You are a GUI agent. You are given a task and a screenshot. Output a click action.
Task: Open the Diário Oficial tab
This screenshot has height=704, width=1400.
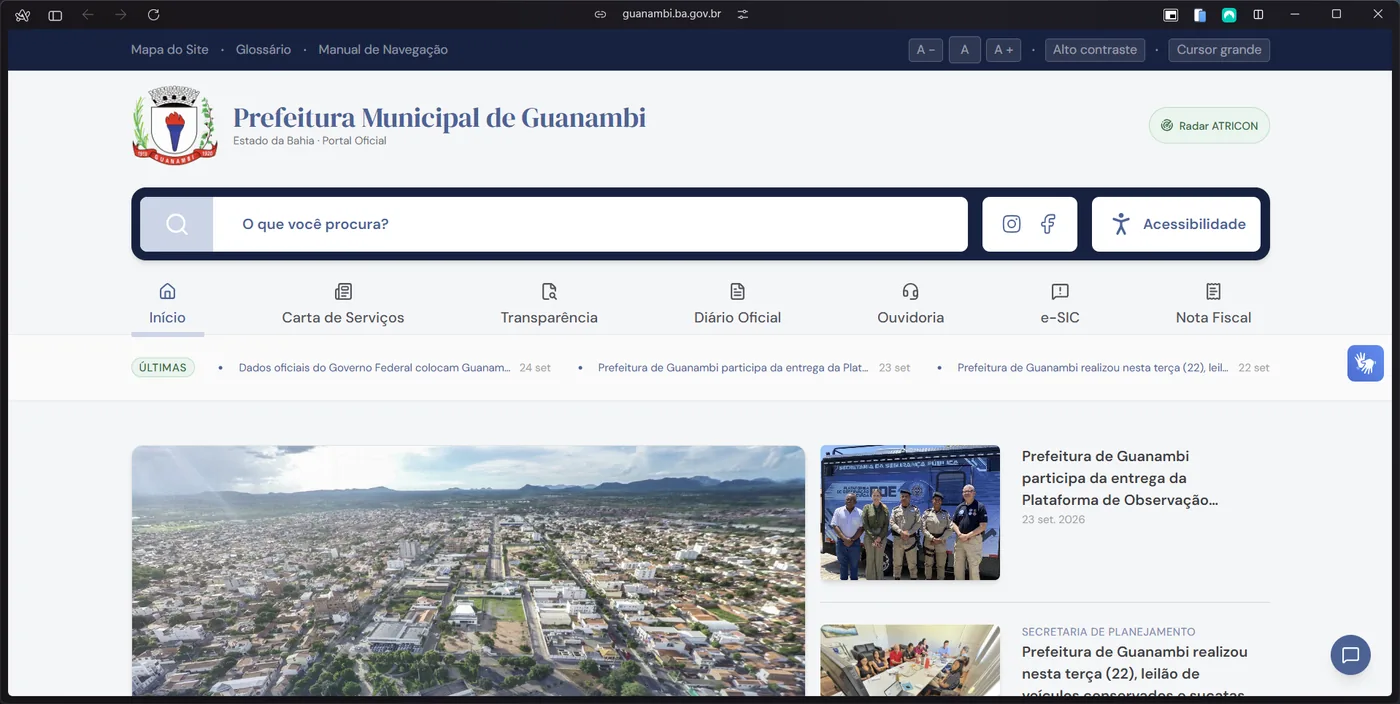click(x=738, y=305)
